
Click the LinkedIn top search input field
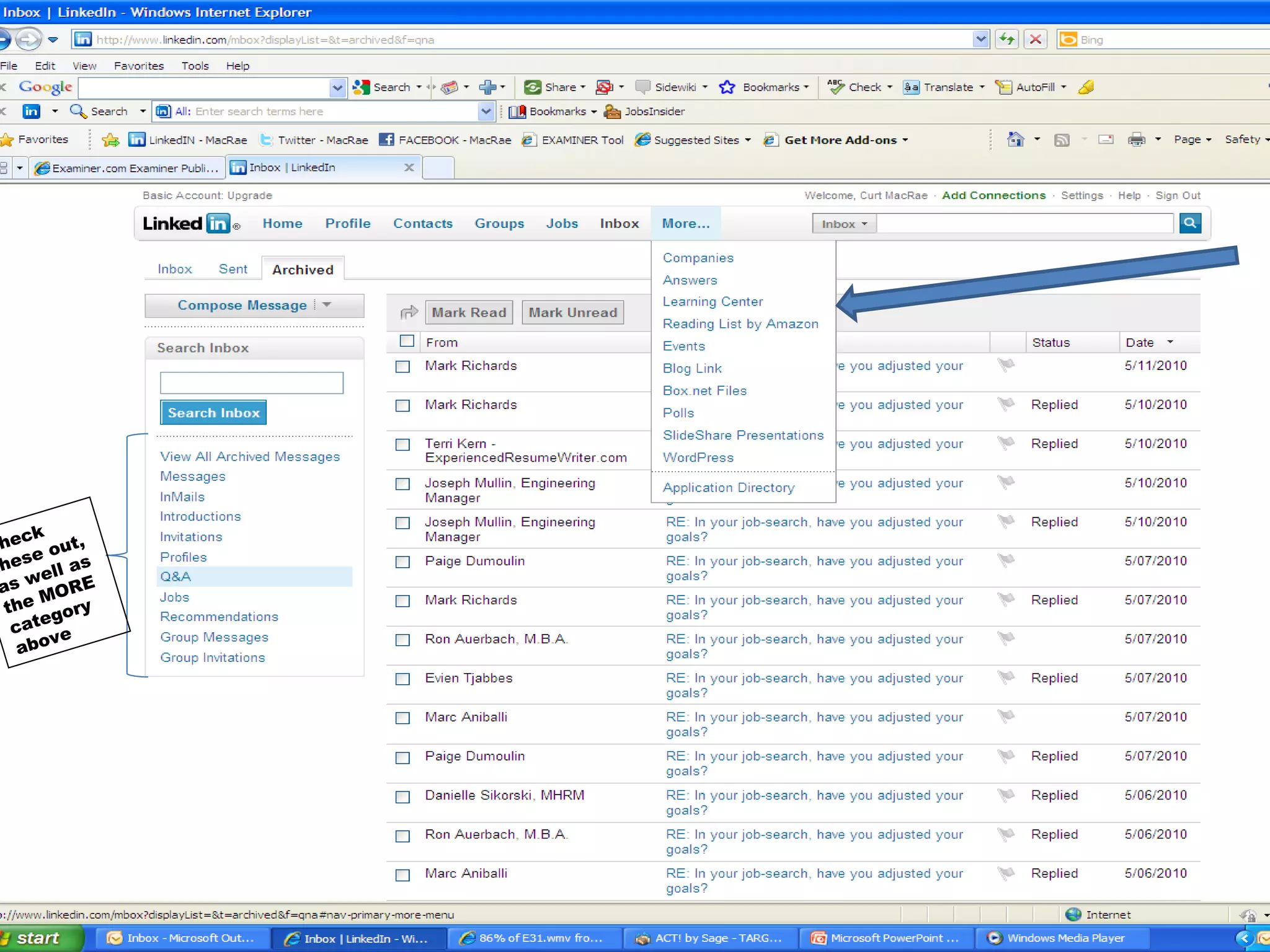pyautogui.click(x=1025, y=224)
